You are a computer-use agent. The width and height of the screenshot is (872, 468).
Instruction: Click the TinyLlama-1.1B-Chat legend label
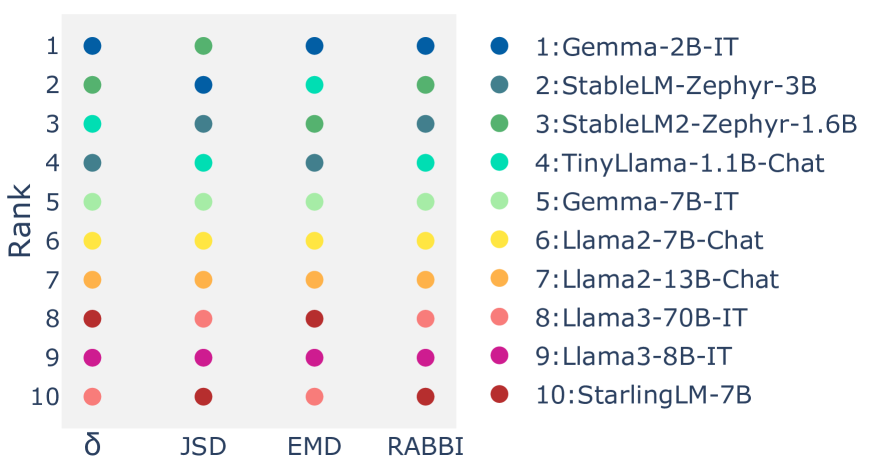tap(680, 163)
